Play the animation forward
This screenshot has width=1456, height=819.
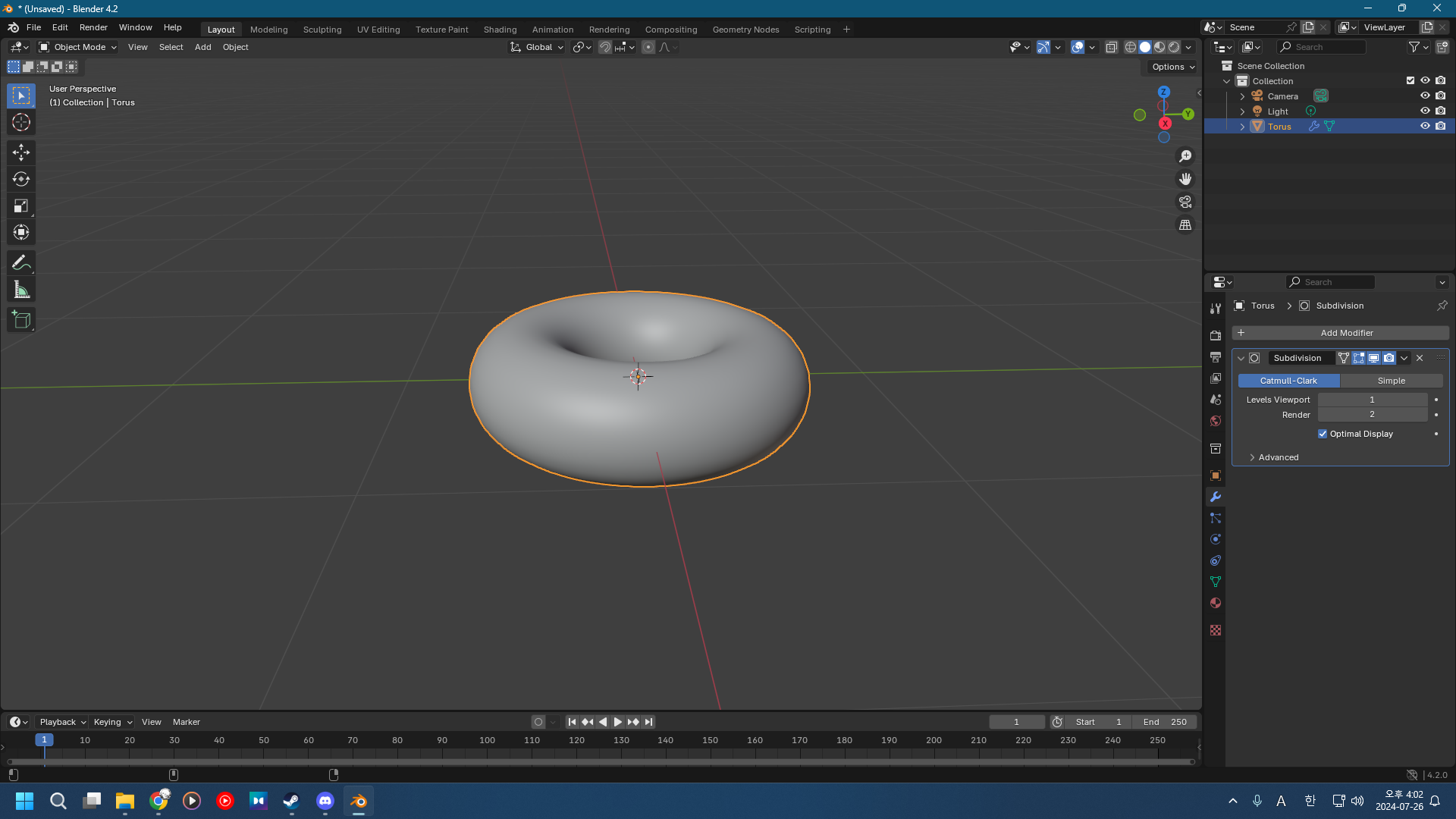click(x=617, y=722)
